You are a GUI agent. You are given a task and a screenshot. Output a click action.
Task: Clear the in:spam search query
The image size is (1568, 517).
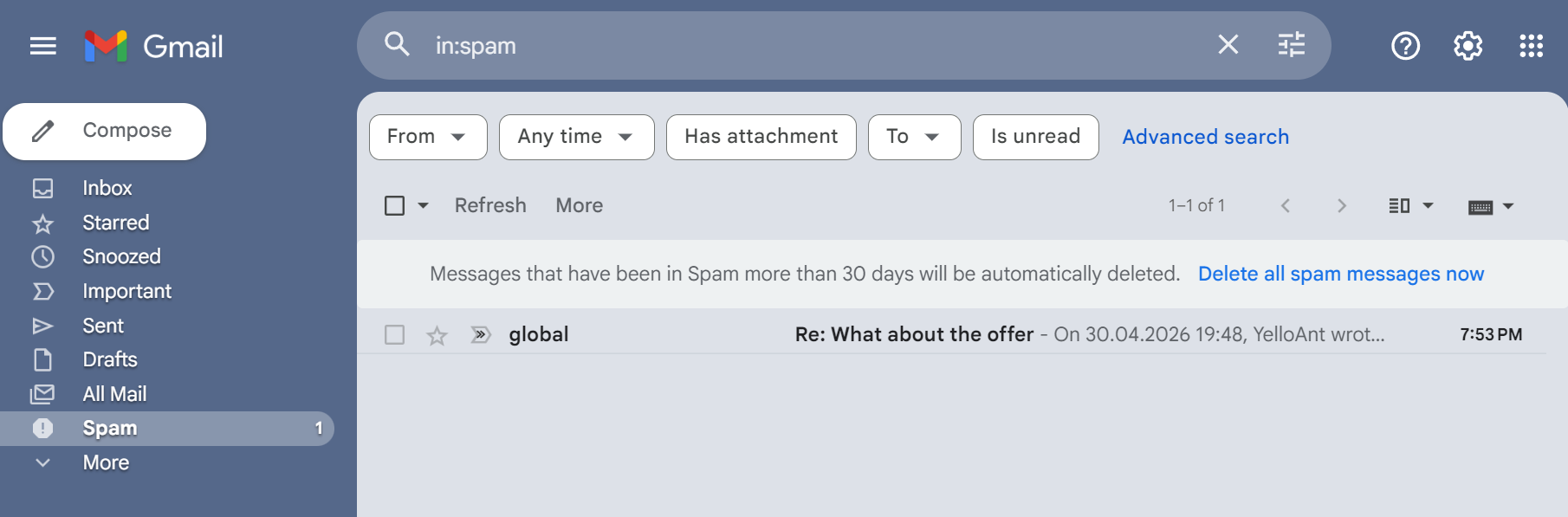coord(1228,44)
